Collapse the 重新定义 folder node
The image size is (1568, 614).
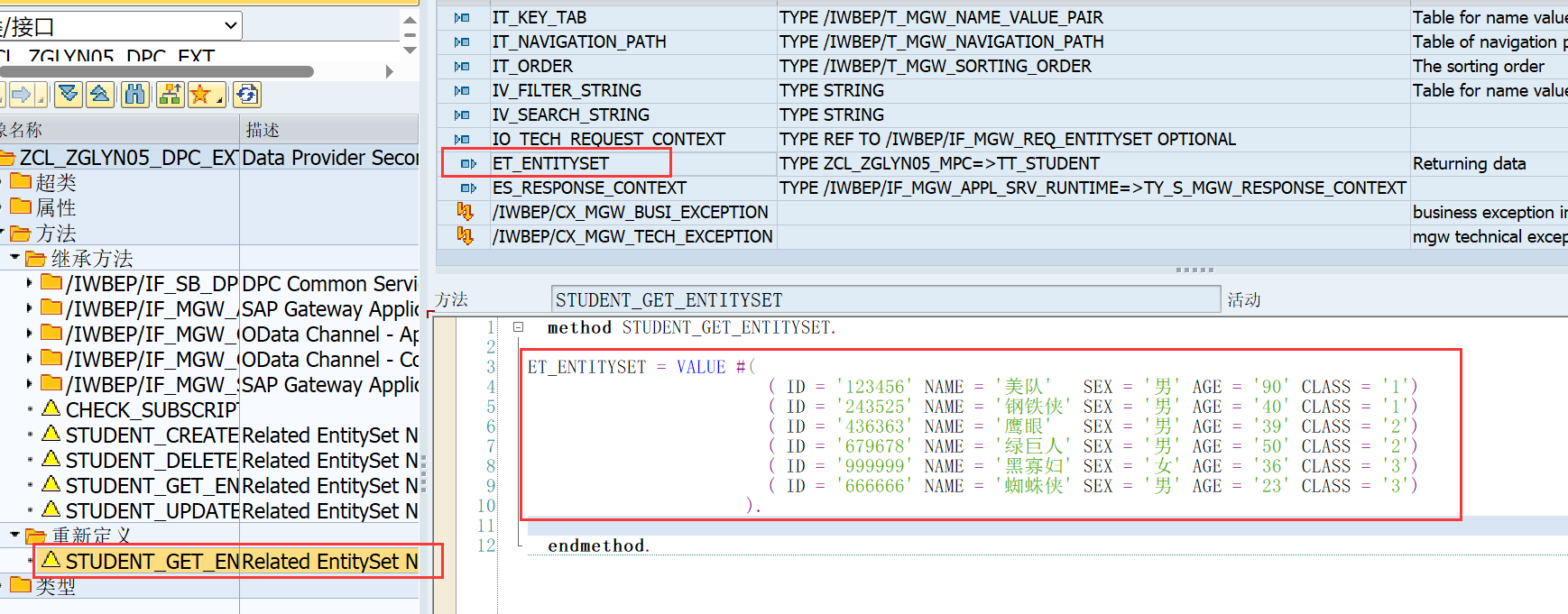click(15, 535)
